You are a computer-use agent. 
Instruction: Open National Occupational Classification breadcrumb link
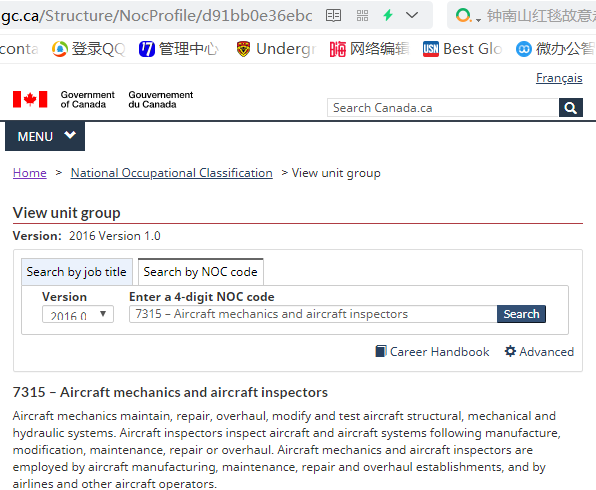(x=171, y=173)
